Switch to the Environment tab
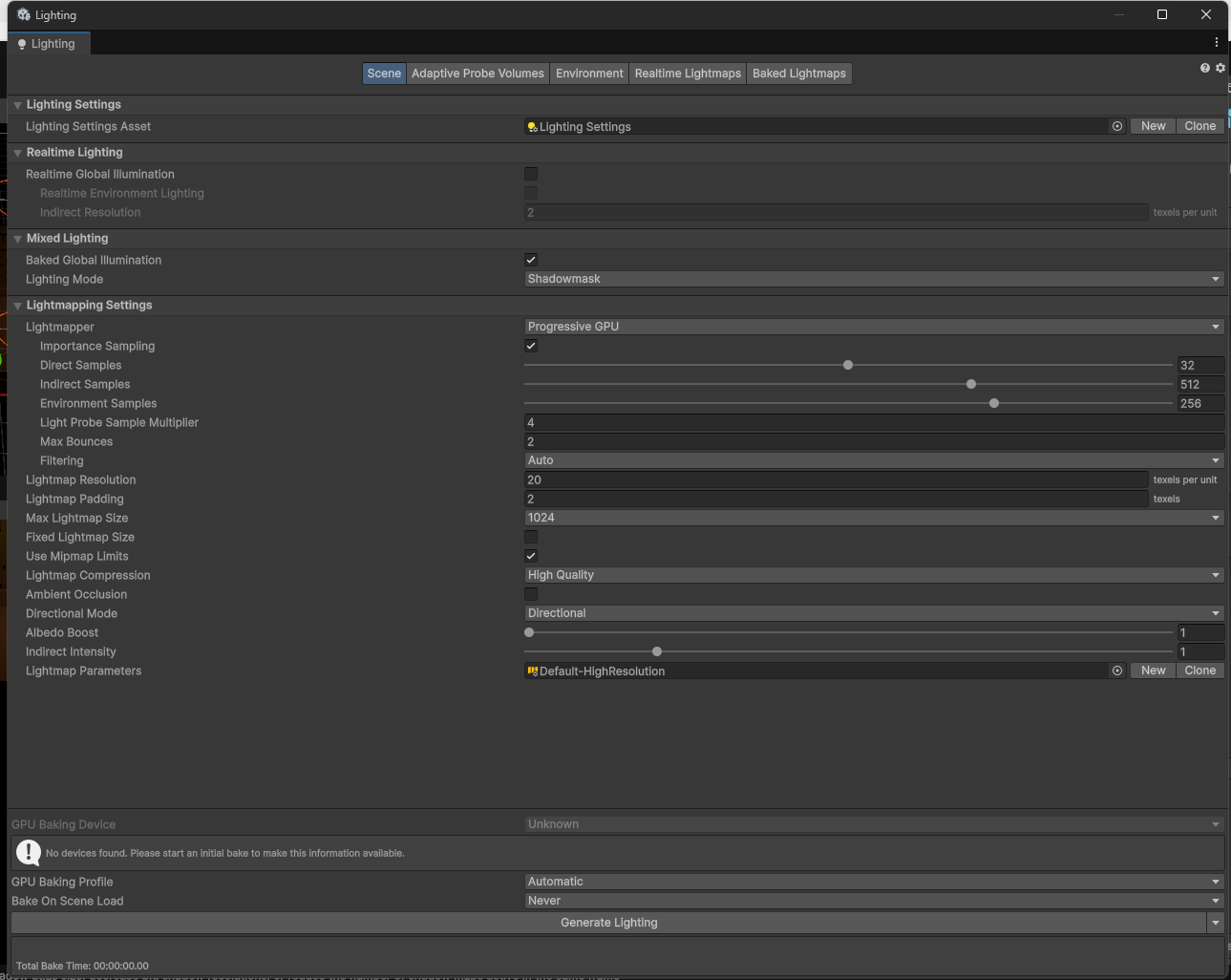The image size is (1231, 980). pyautogui.click(x=589, y=73)
